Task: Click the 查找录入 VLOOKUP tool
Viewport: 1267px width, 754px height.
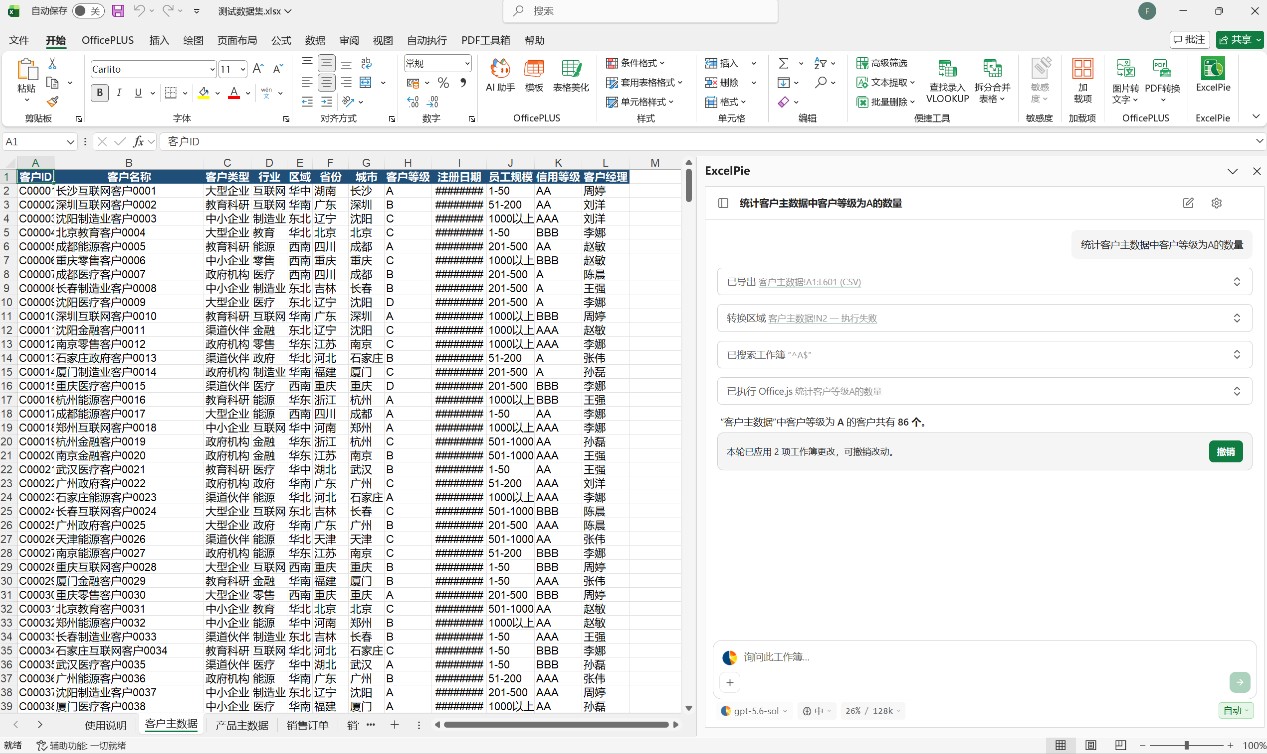Action: click(947, 81)
